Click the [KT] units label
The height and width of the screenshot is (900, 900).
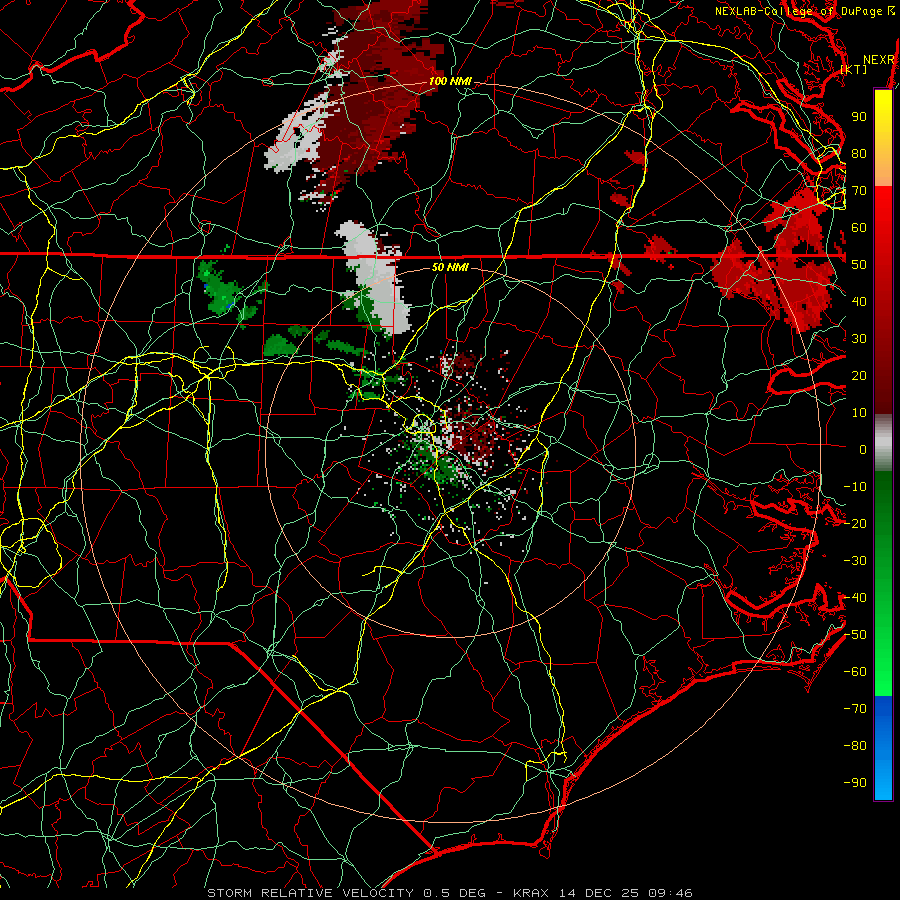click(x=854, y=69)
